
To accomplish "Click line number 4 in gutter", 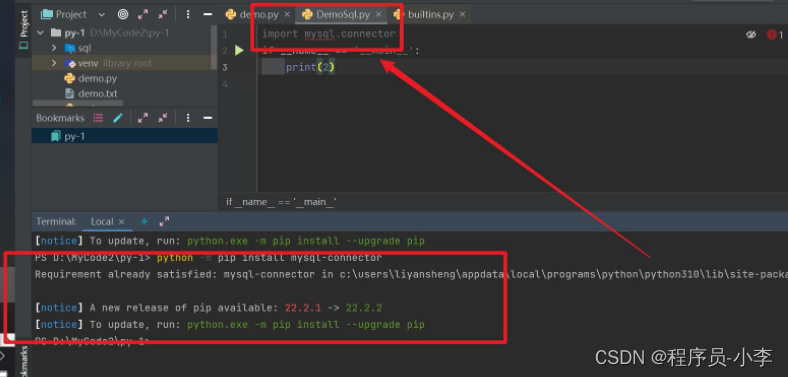I will pyautogui.click(x=225, y=84).
